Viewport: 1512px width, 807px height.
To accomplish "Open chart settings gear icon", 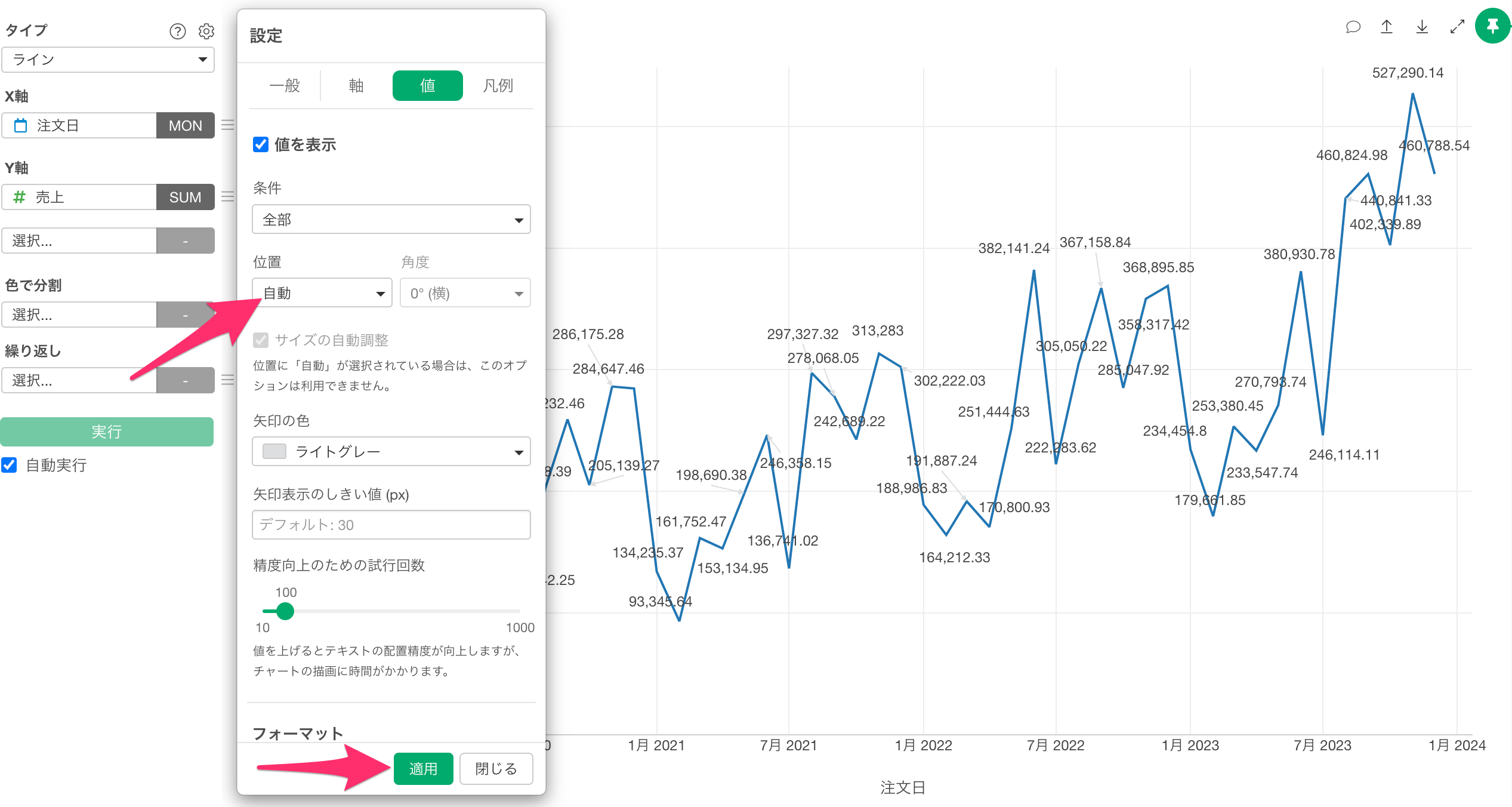I will (206, 31).
